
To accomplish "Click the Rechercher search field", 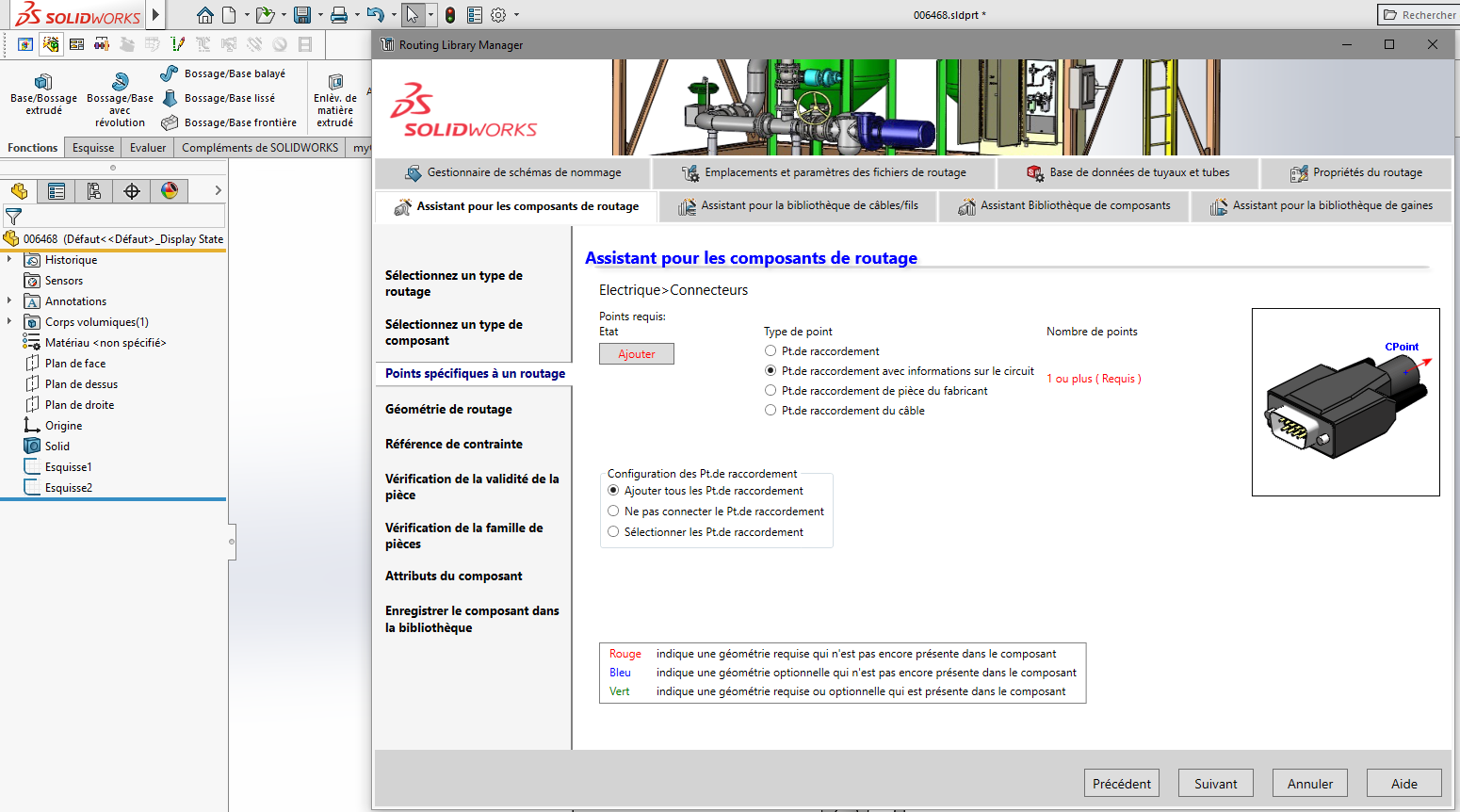I will point(1418,15).
